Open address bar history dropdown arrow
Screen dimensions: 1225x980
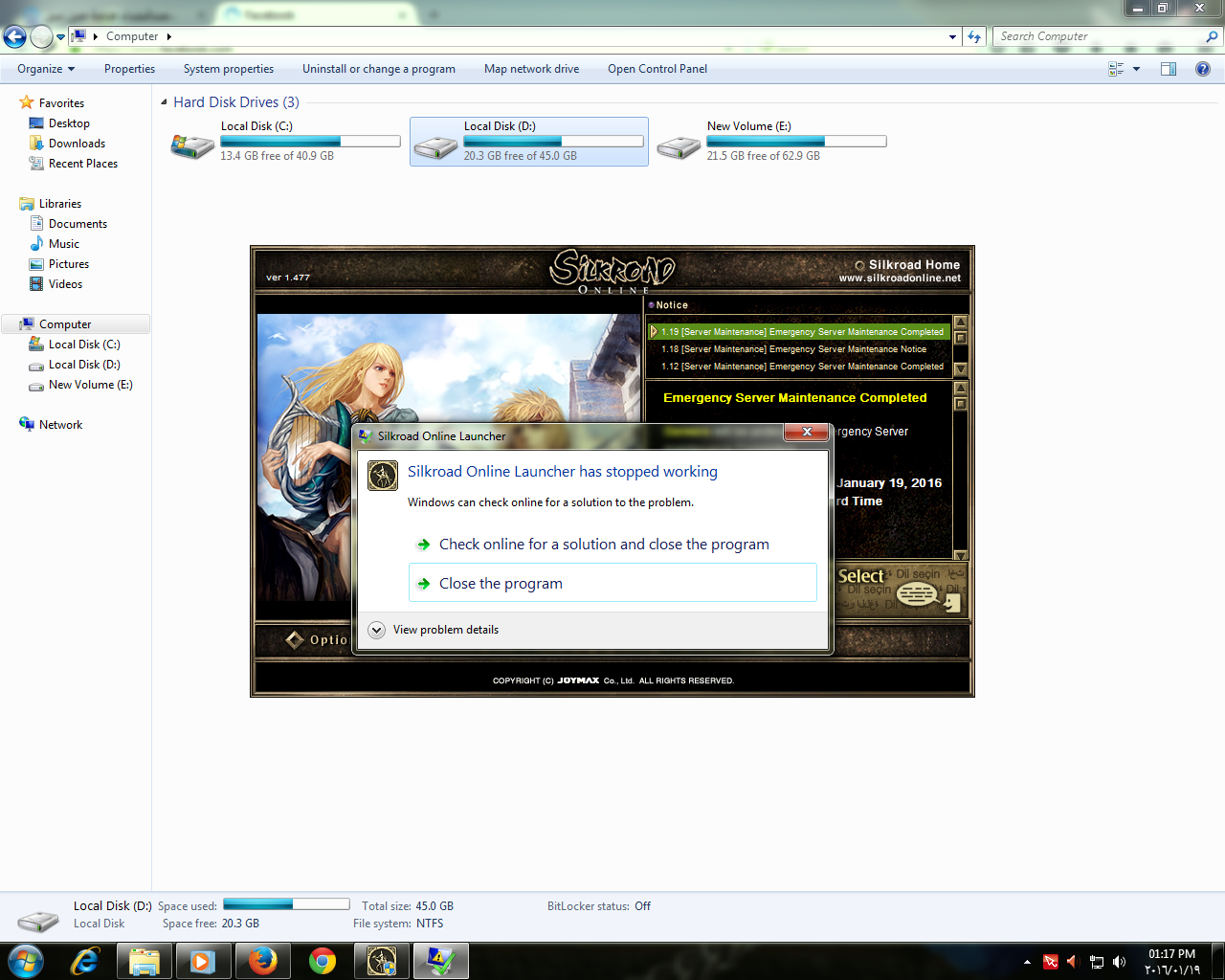coord(952,37)
